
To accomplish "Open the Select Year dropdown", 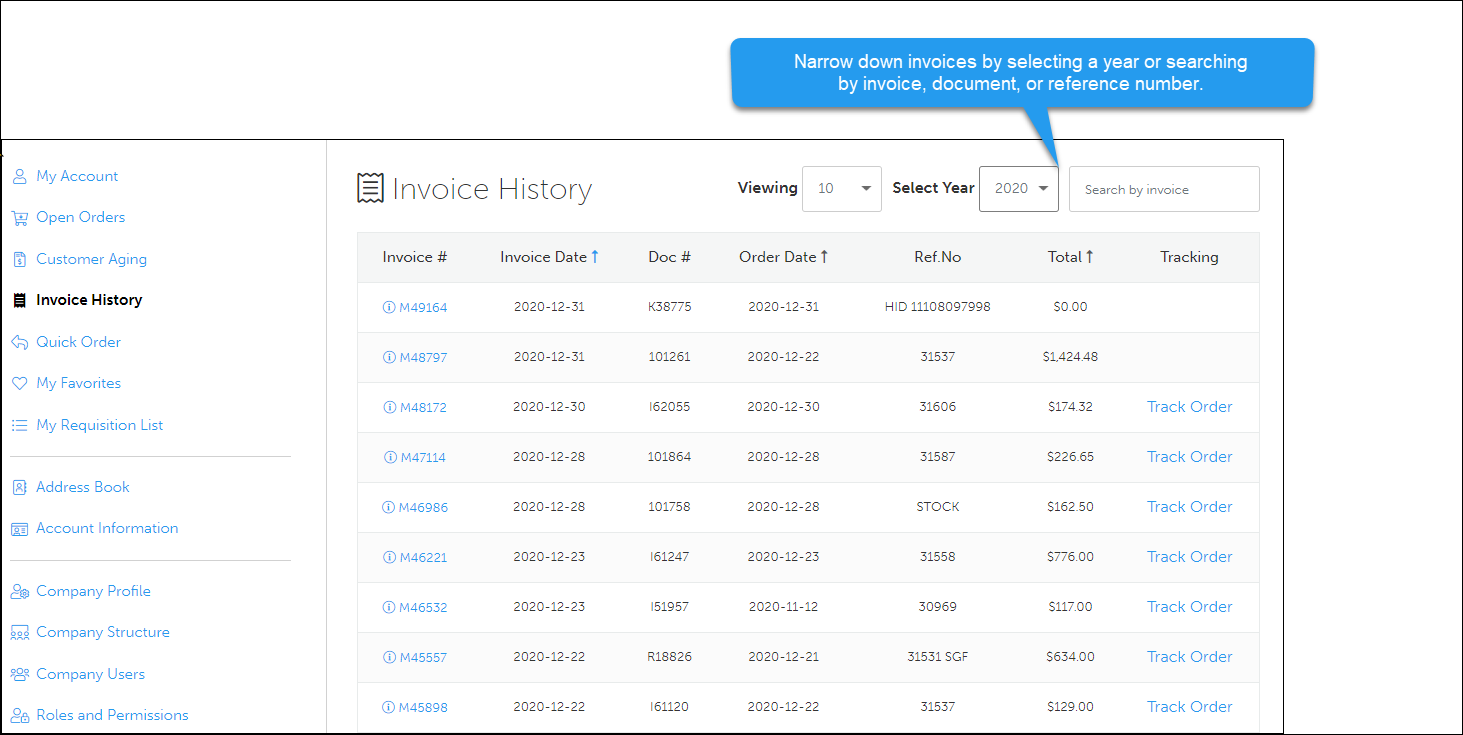I will [1019, 189].
